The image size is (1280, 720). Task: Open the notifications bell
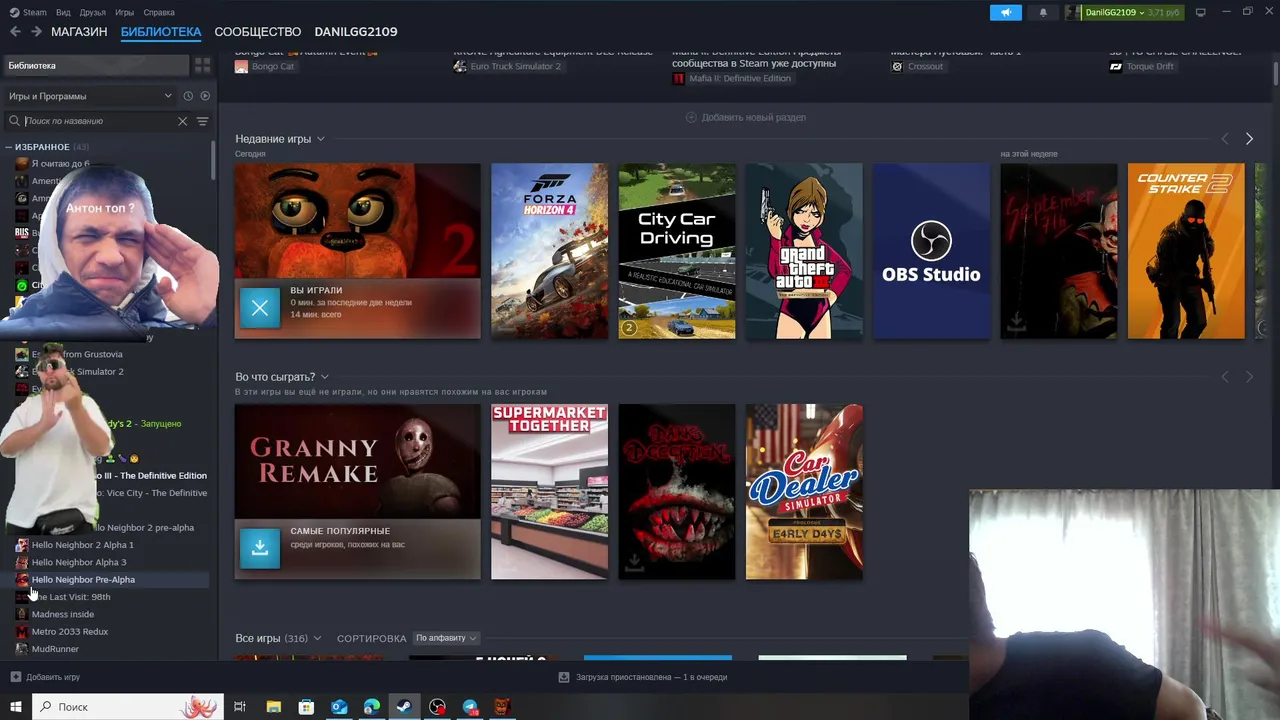click(1043, 12)
